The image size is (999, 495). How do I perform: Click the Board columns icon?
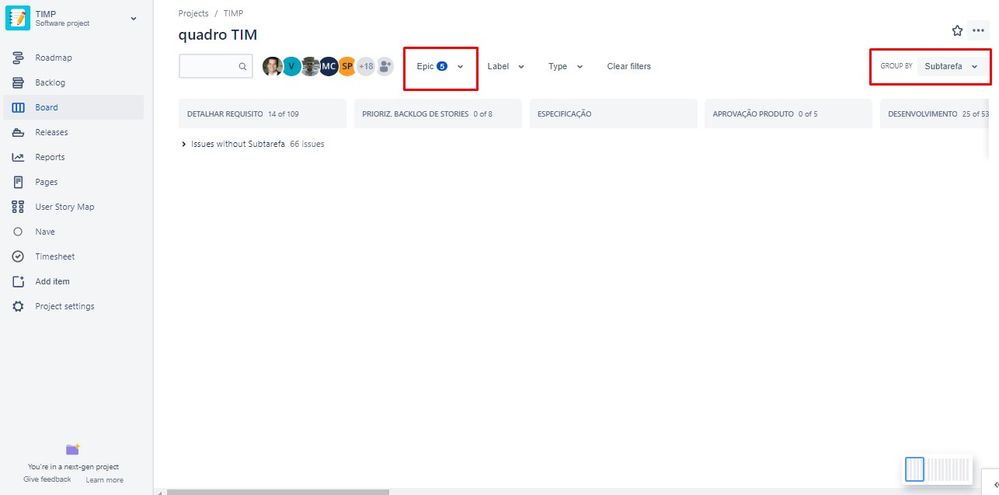coord(18,108)
